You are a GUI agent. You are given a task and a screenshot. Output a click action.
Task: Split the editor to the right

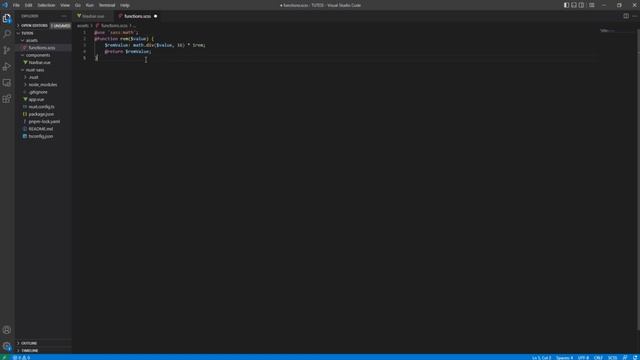tap(626, 16)
